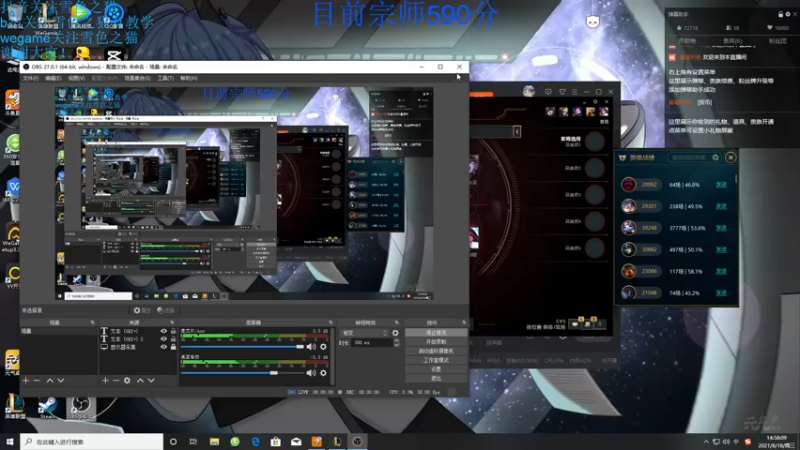Undock the 混音器 panel via its header icon

pos(331,322)
